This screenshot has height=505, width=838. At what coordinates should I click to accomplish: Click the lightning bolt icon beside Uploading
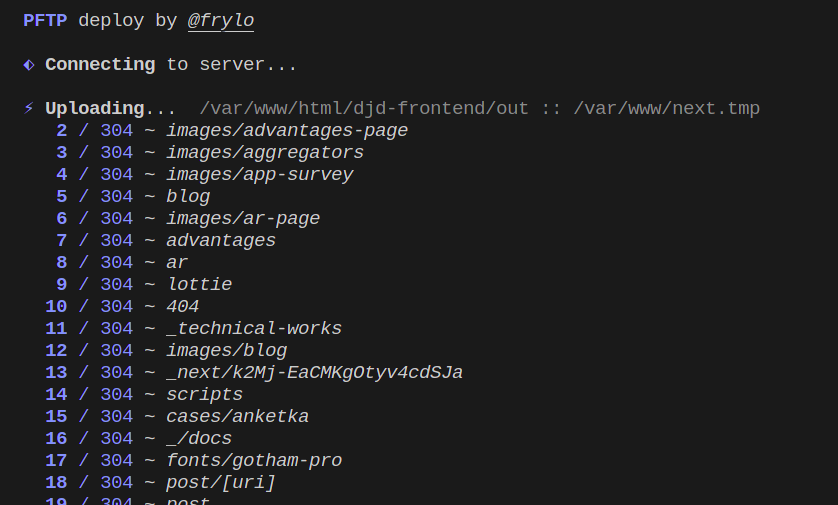coord(29,108)
